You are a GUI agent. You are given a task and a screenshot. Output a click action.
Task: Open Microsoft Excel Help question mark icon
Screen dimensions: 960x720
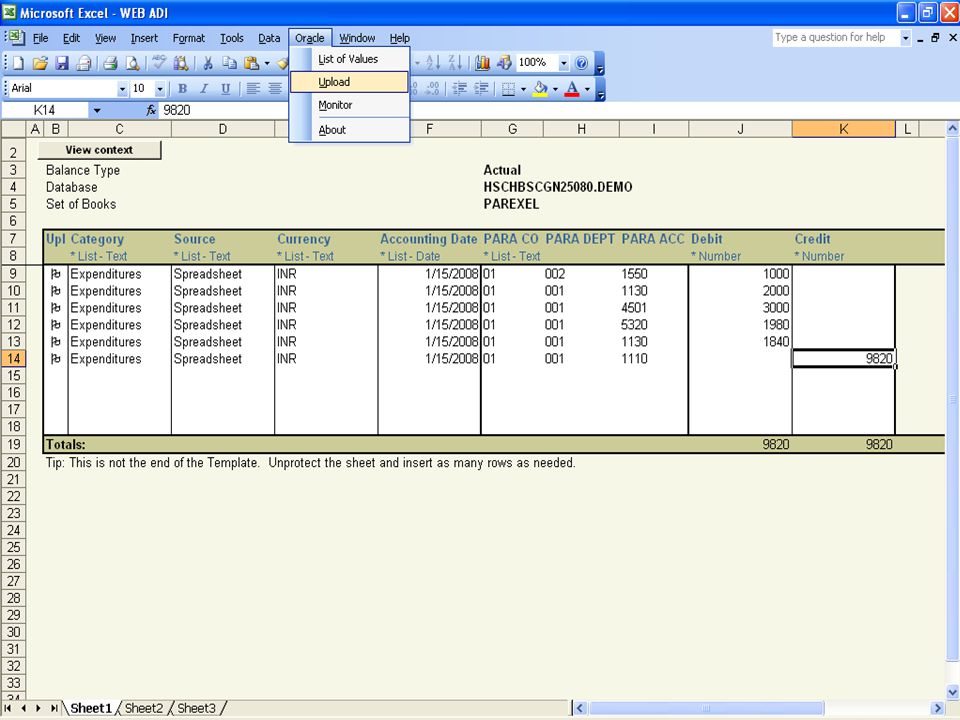tap(582, 62)
